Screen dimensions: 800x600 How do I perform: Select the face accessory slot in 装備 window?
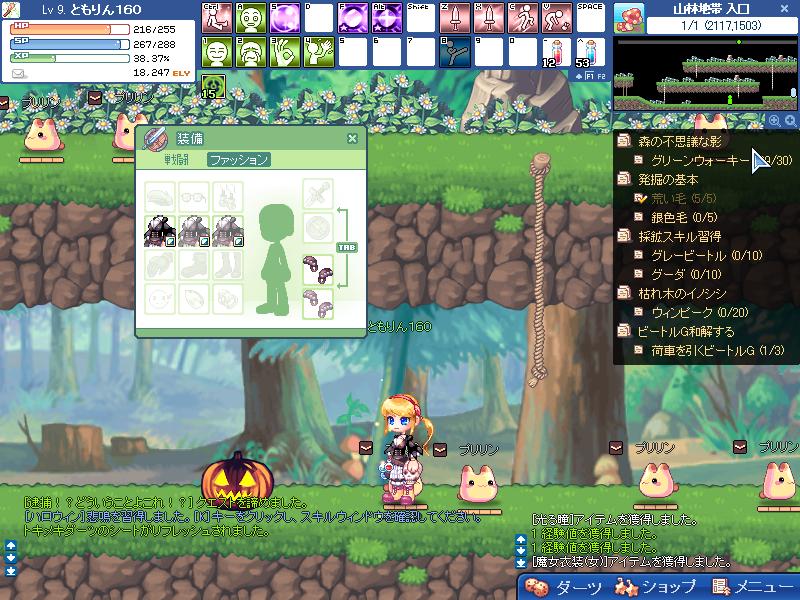coord(160,299)
